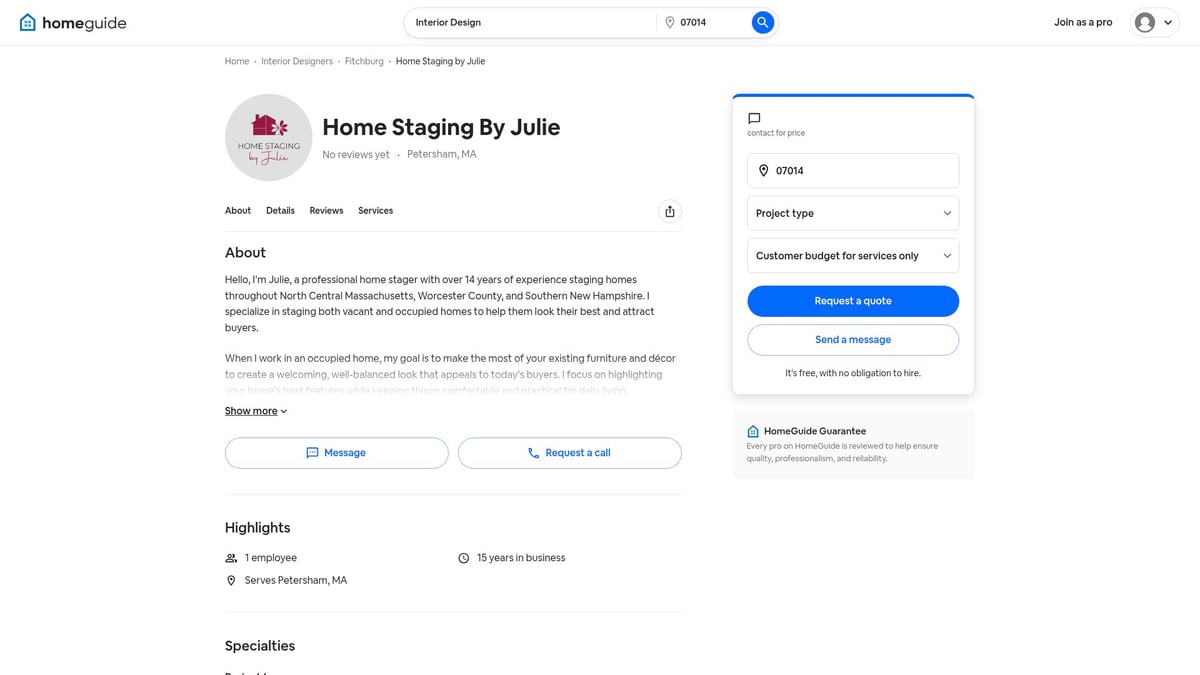Open the user account avatar menu

[x=1155, y=22]
